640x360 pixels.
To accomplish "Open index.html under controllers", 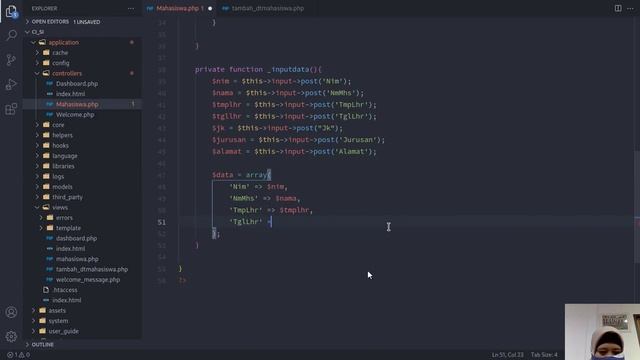I will point(71,94).
